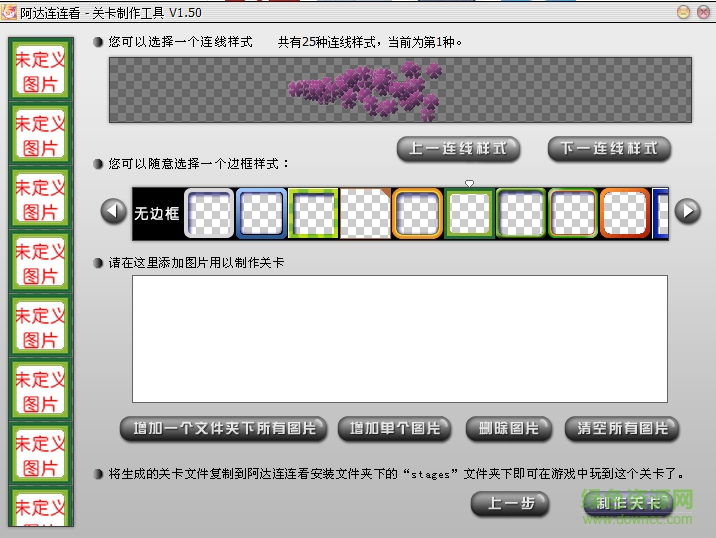Select the 无边框 no-border option
The width and height of the screenshot is (716, 538).
pyautogui.click(x=158, y=213)
